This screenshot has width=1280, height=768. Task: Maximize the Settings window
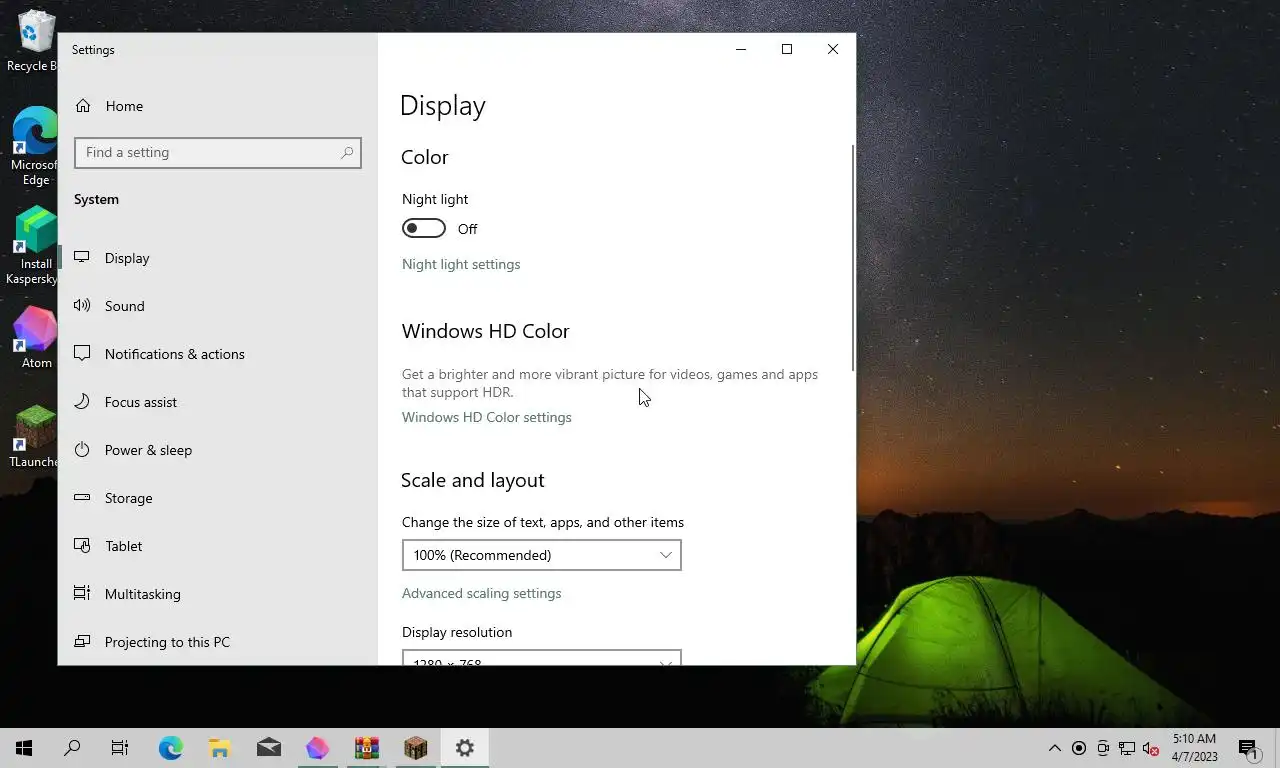coord(787,49)
